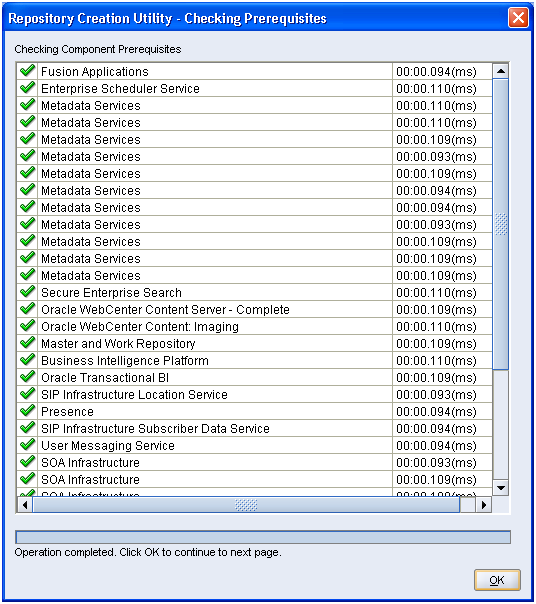
Task: Select the SIP Infrastructure Location Service checkmark
Action: [27, 394]
